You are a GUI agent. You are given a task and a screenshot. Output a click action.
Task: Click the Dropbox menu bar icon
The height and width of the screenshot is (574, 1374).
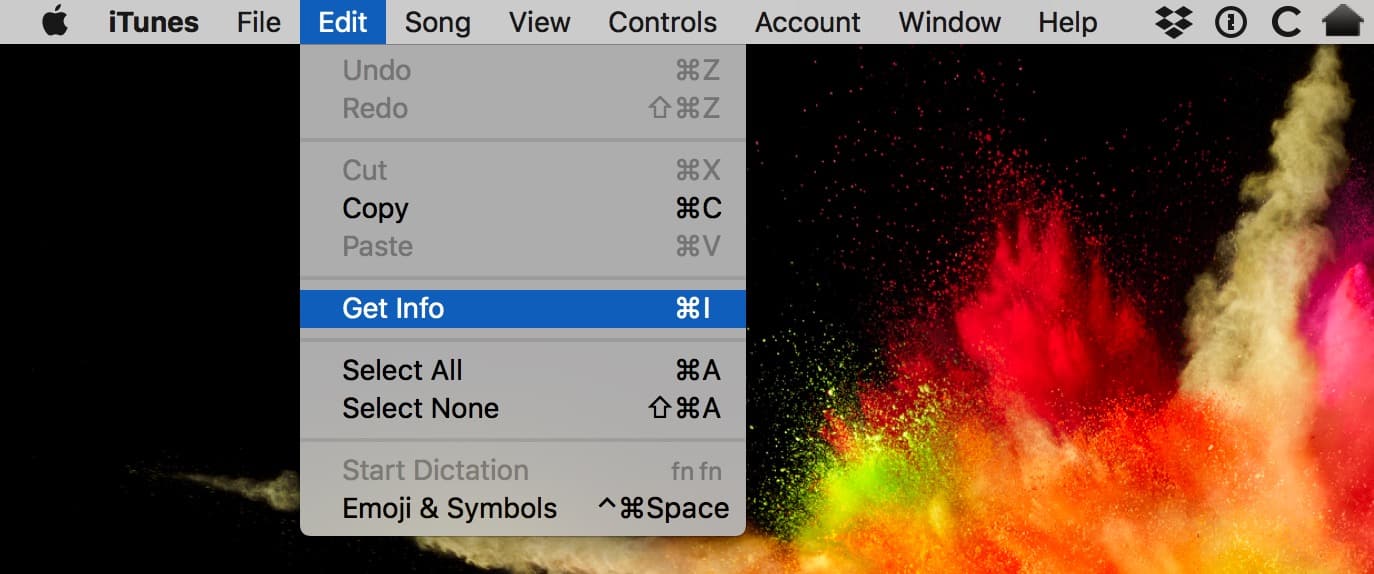[x=1173, y=22]
